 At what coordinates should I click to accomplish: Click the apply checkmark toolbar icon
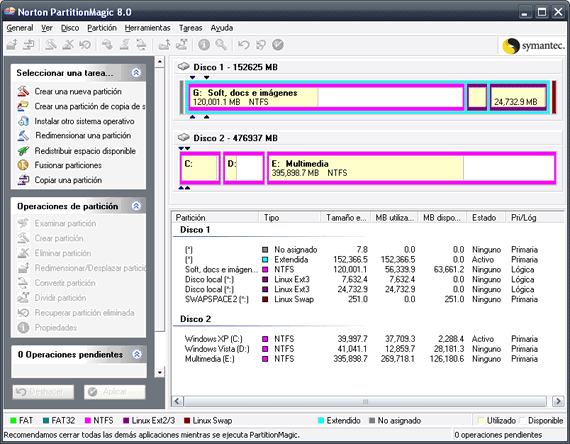click(278, 45)
